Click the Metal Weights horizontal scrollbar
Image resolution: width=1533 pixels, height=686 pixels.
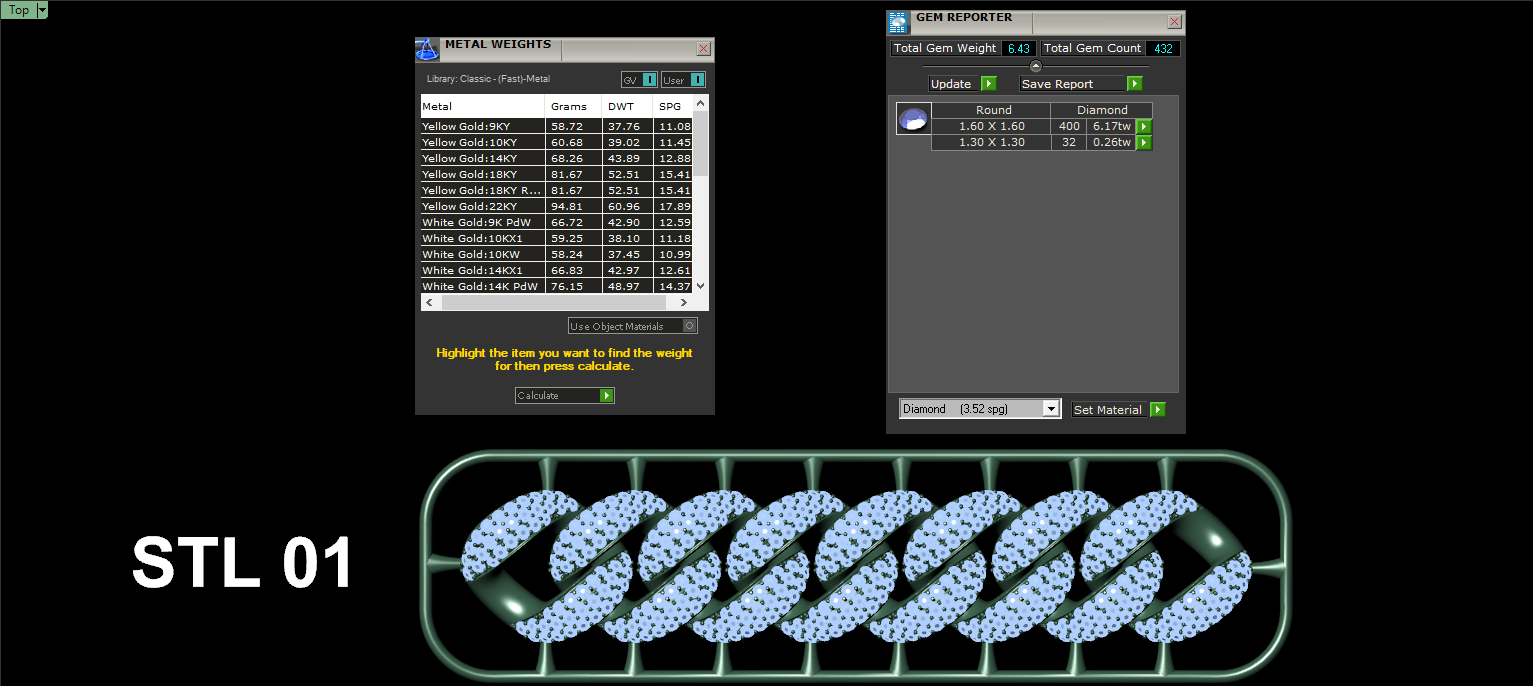[556, 302]
